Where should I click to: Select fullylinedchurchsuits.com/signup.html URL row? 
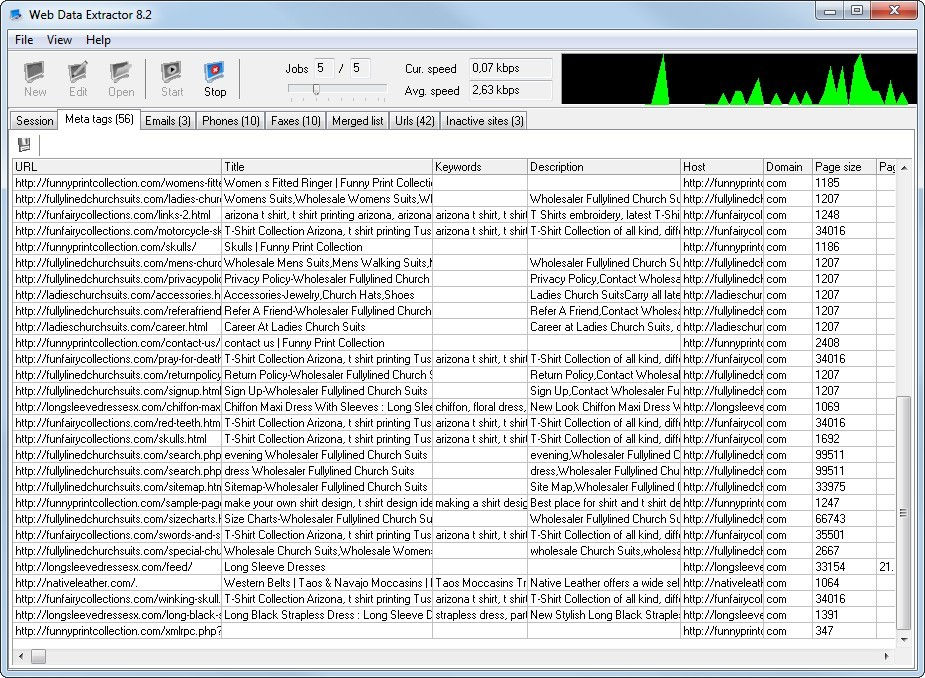[118, 391]
